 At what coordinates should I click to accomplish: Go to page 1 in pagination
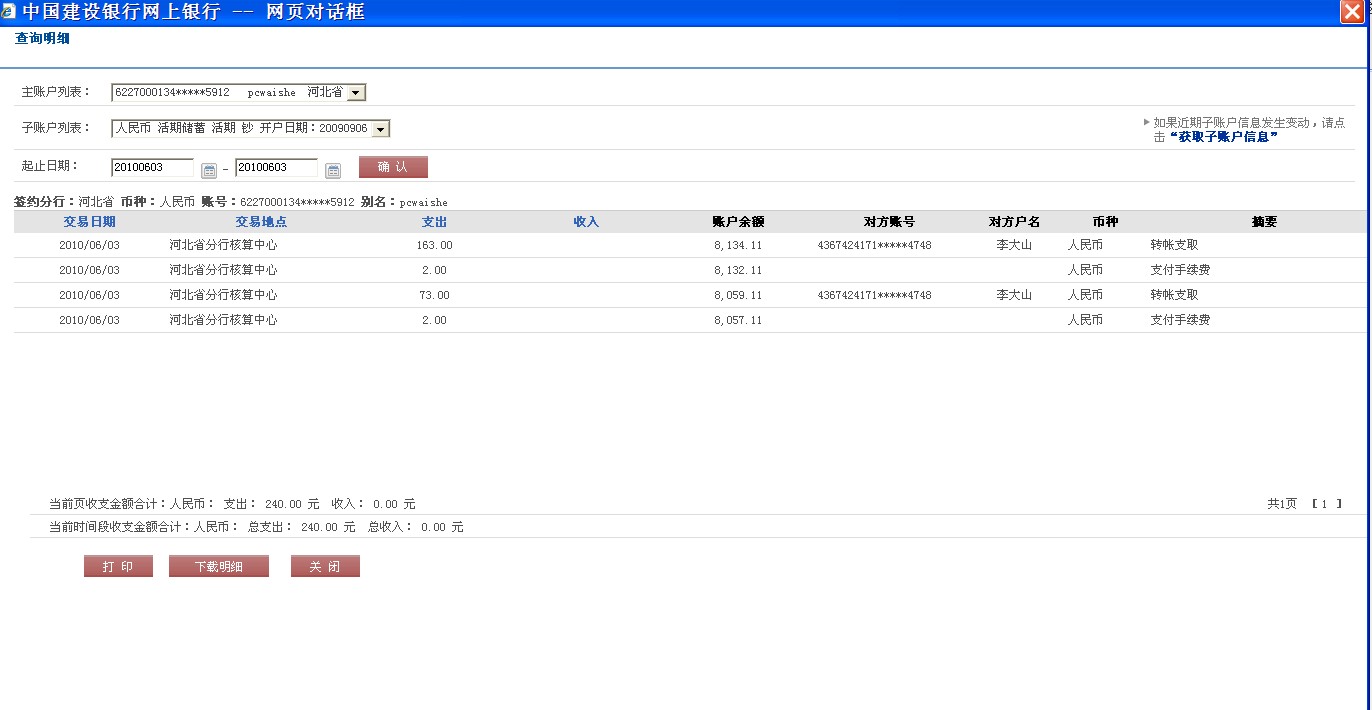(x=1325, y=504)
